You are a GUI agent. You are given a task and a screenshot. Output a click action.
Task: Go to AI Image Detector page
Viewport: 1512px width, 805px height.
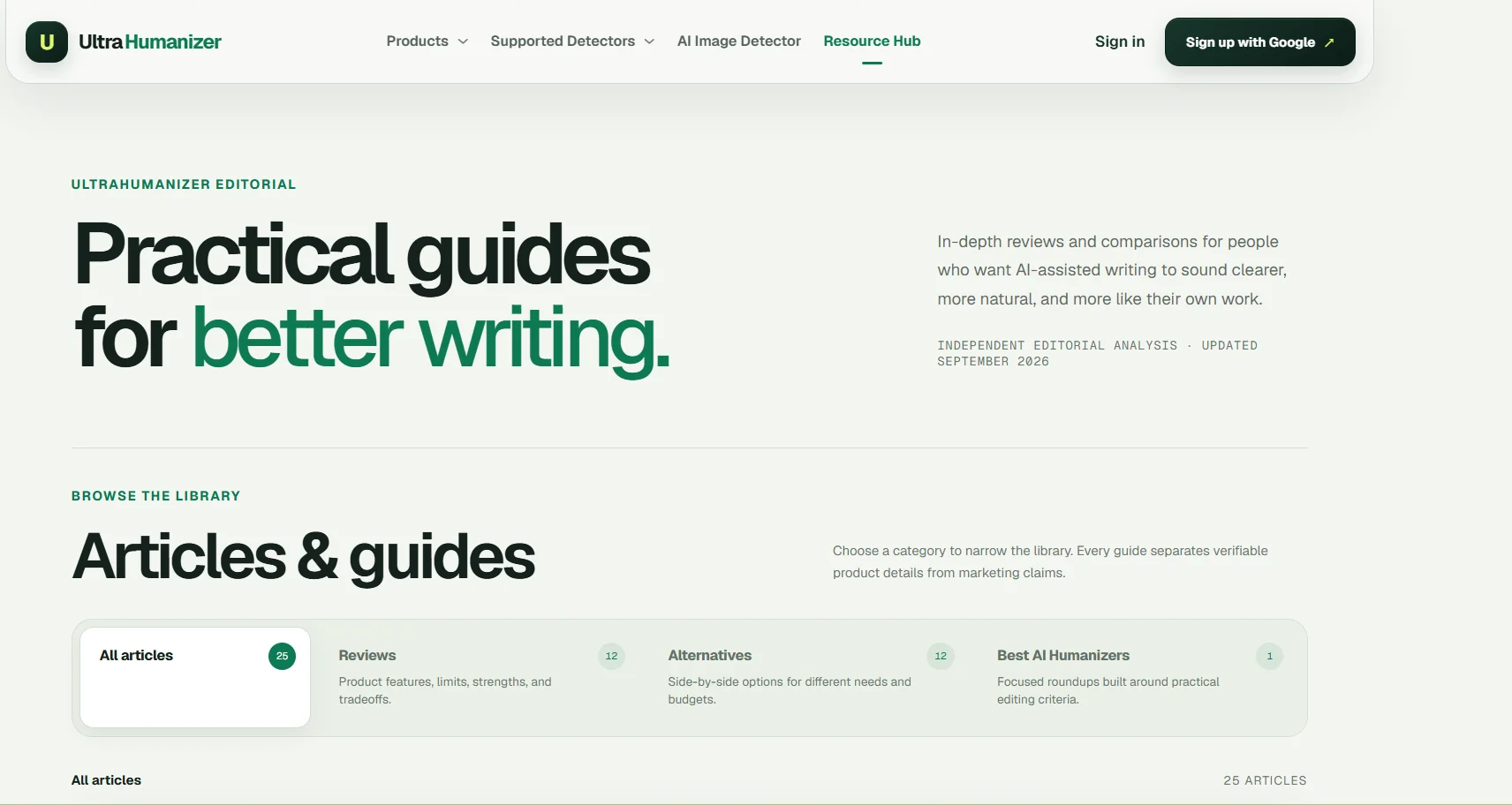click(x=739, y=41)
